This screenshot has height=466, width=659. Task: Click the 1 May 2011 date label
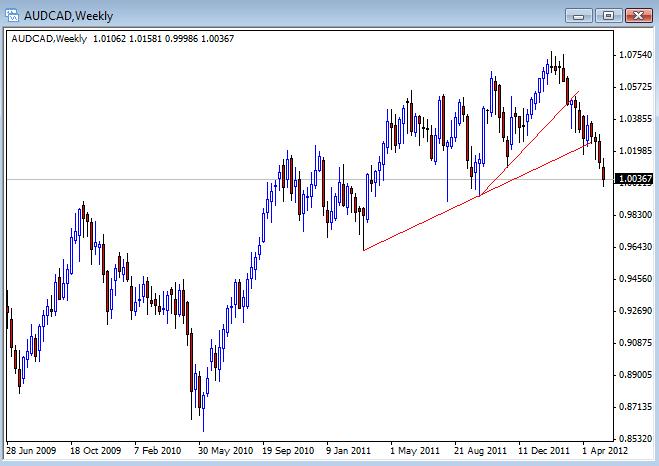(415, 451)
